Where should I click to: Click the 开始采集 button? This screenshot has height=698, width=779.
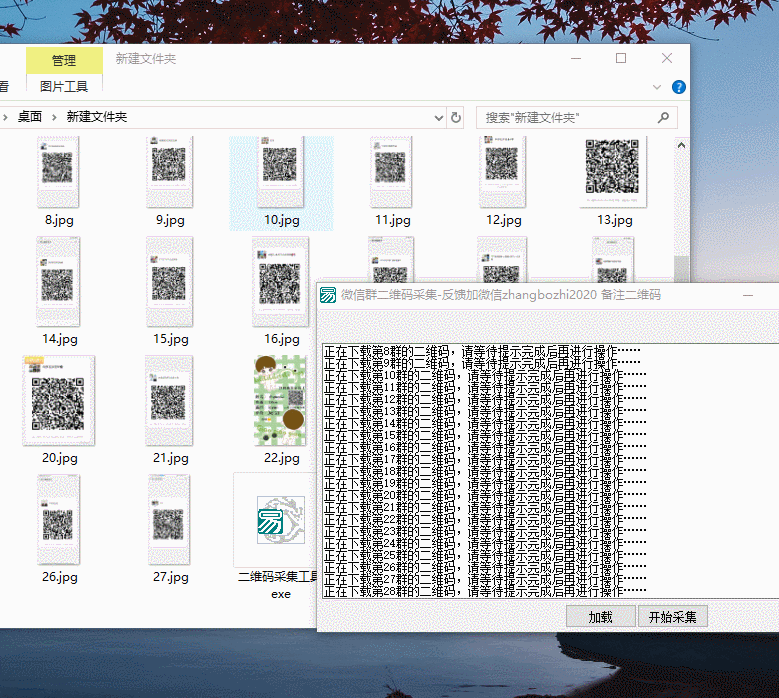pos(672,617)
